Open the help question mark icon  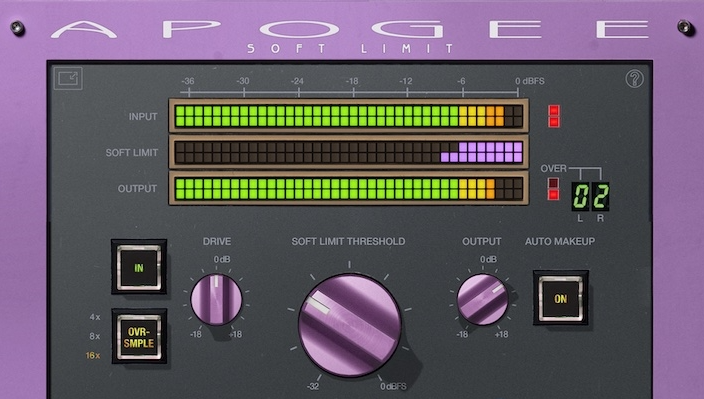coord(634,79)
